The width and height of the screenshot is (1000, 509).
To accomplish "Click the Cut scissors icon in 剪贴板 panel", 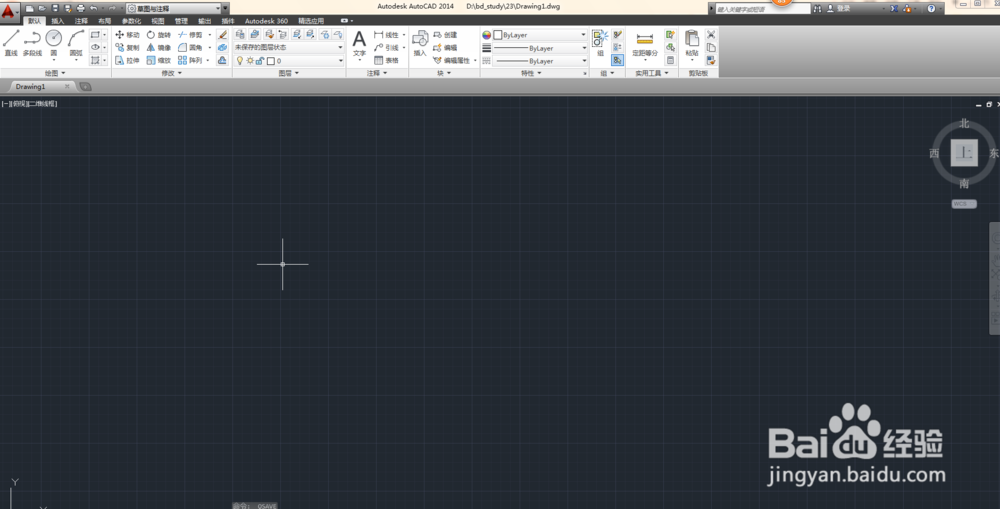I will click(x=711, y=34).
